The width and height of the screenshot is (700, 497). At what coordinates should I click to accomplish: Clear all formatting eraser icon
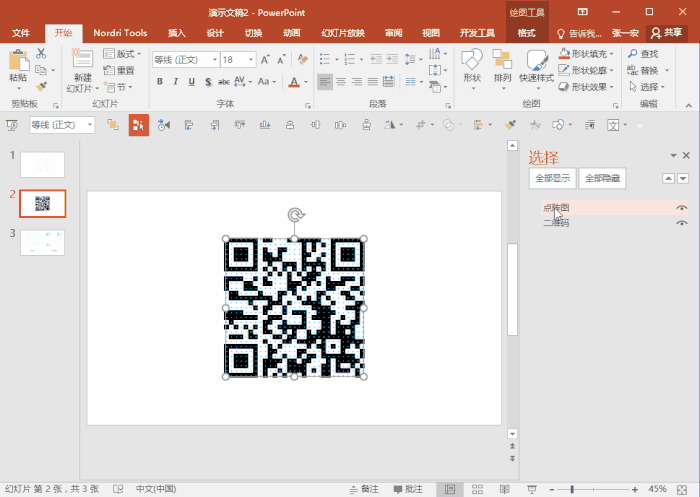[x=303, y=59]
